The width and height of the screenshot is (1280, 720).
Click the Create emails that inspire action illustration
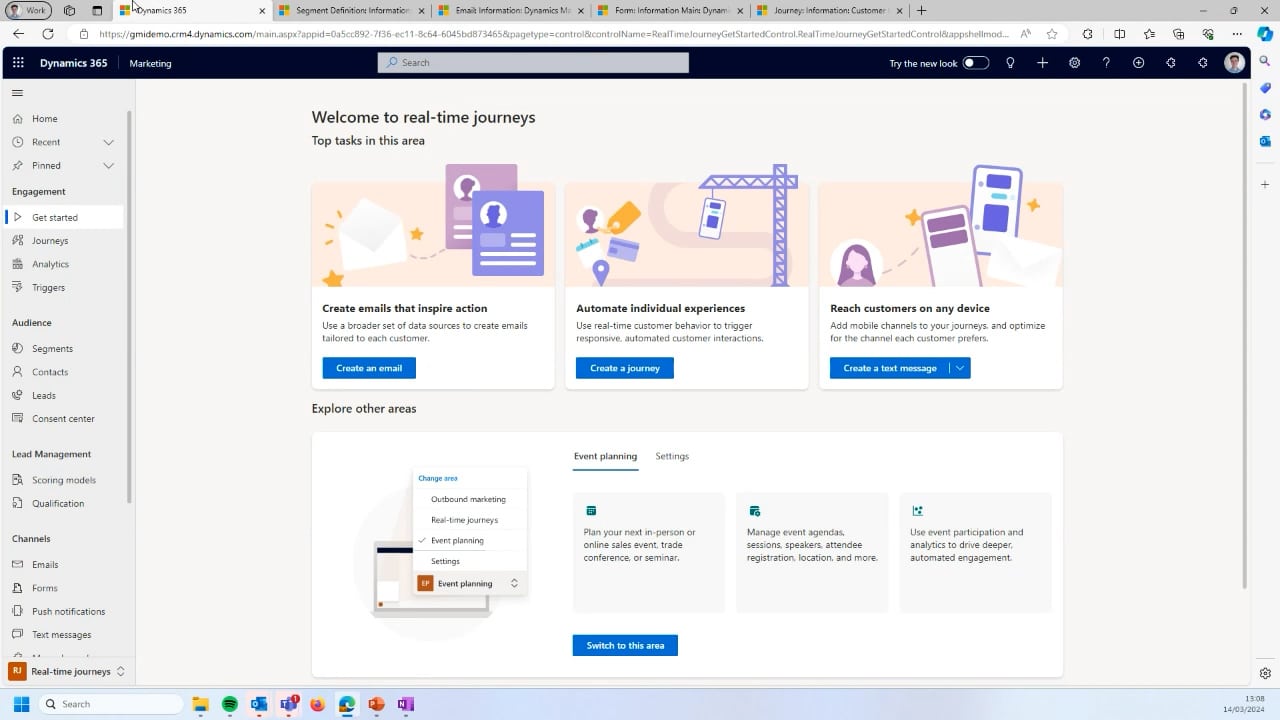tap(433, 226)
